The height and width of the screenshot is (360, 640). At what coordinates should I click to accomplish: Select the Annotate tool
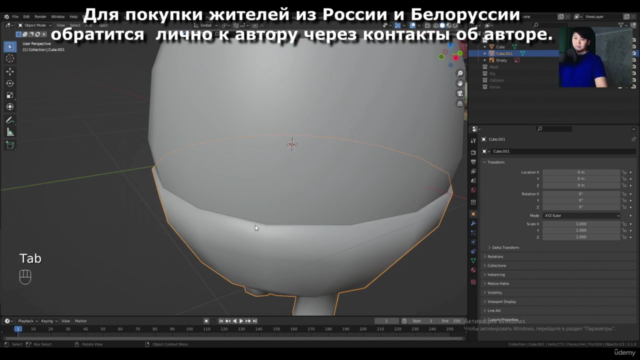(10, 120)
